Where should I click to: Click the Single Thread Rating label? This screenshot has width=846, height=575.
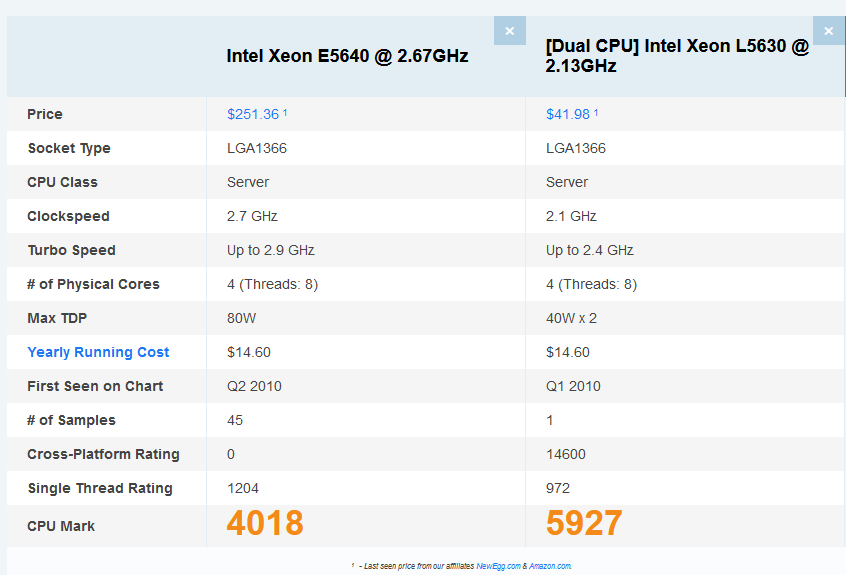click(x=100, y=488)
